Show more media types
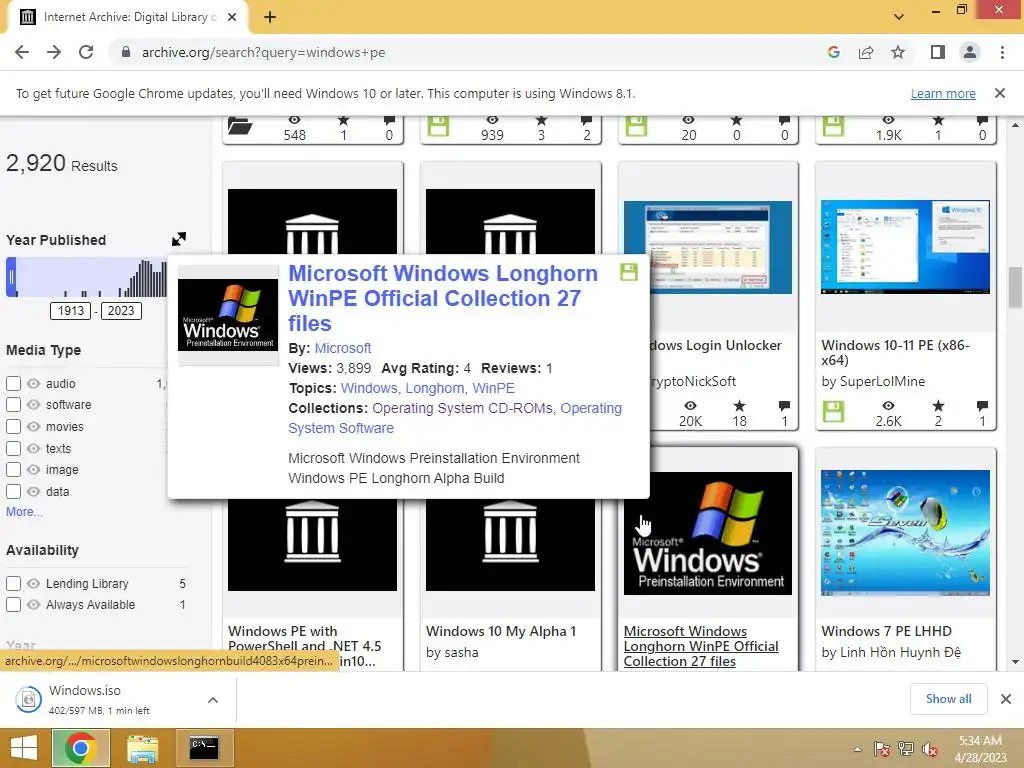Viewport: 1024px width, 768px height. pyautogui.click(x=24, y=512)
